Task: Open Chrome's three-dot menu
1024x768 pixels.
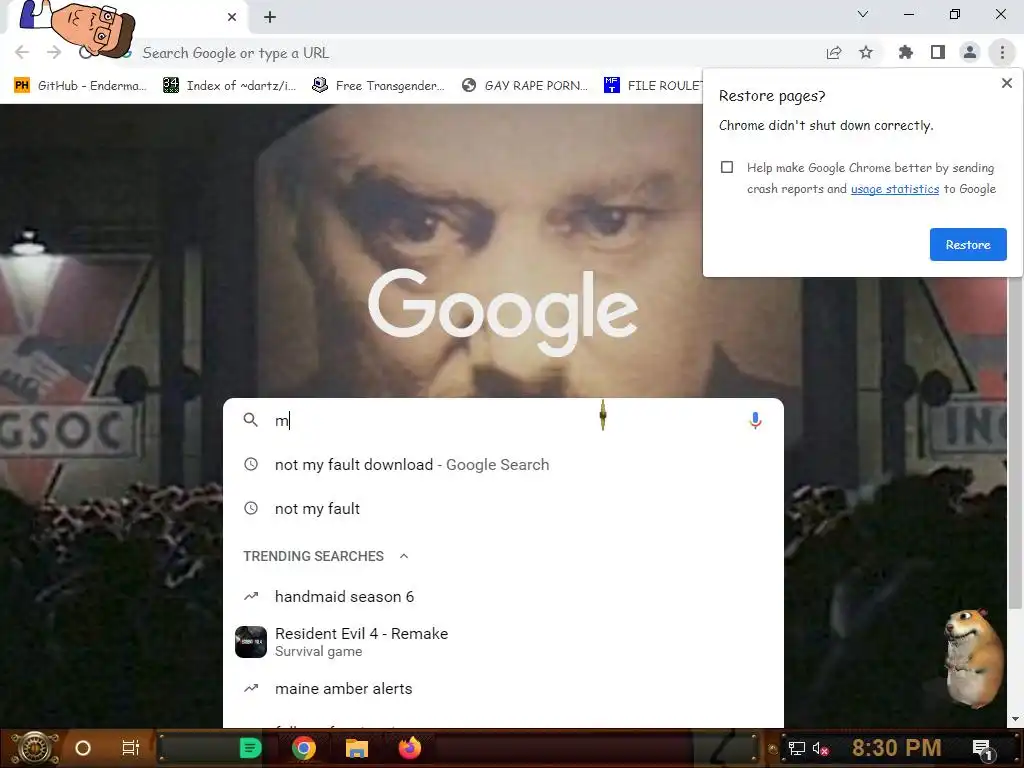Action: 1002,52
